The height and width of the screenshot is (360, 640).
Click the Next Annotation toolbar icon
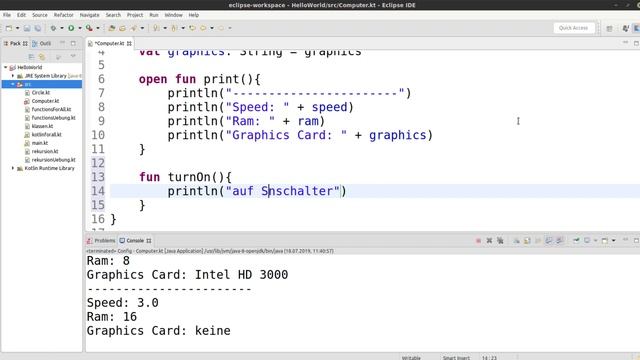(156, 28)
